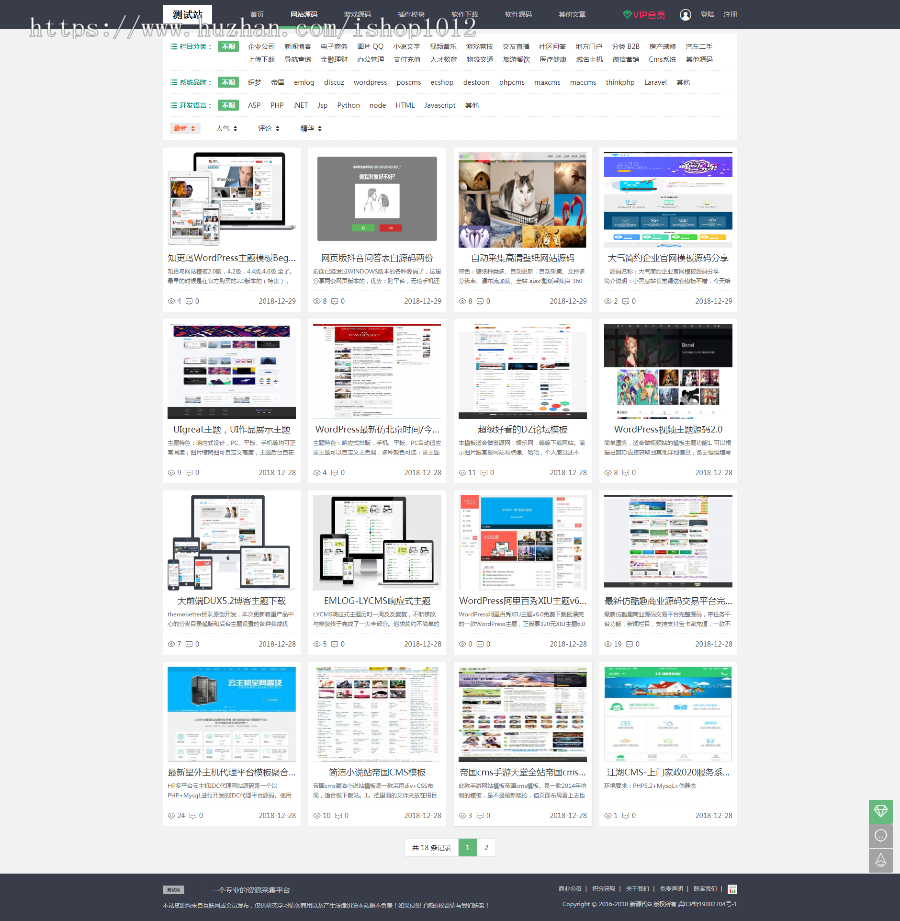Image resolution: width=900 pixels, height=921 pixels.
Task: Filter by thinkphp system brand
Action: click(620, 83)
